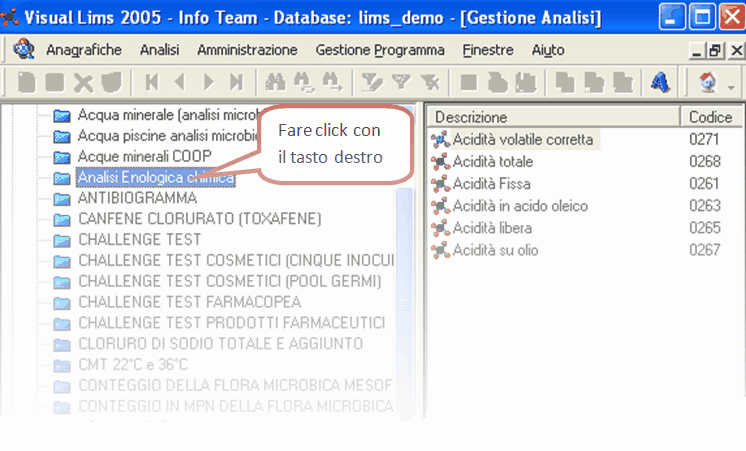This screenshot has height=451, width=746.
Task: Click the new document toolbar icon
Action: point(27,82)
